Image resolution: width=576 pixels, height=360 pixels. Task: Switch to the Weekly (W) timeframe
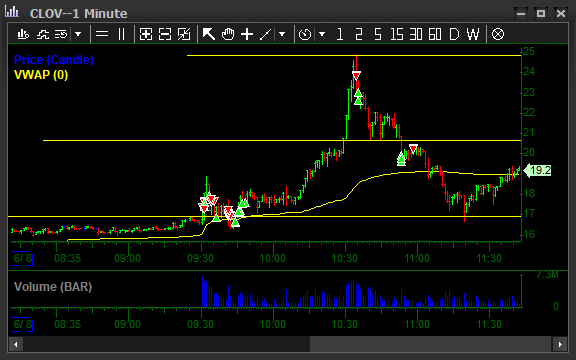click(473, 34)
